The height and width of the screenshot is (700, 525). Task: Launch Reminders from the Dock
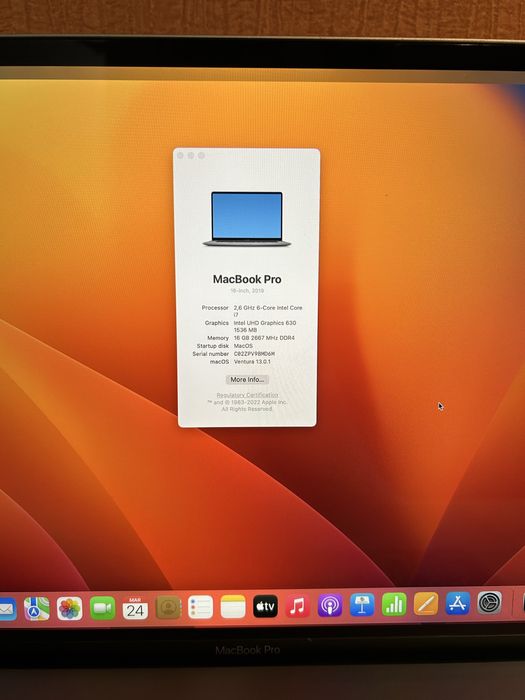coord(200,607)
